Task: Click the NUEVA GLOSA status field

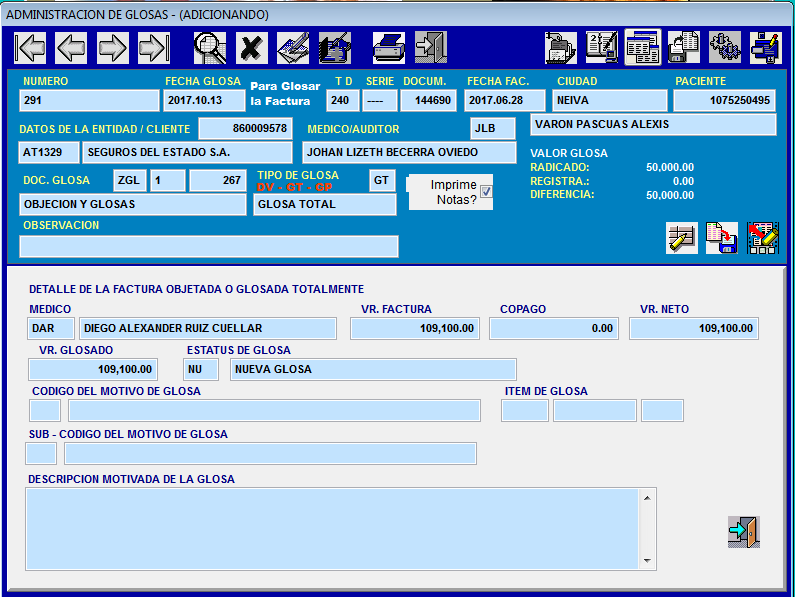Action: click(x=373, y=370)
